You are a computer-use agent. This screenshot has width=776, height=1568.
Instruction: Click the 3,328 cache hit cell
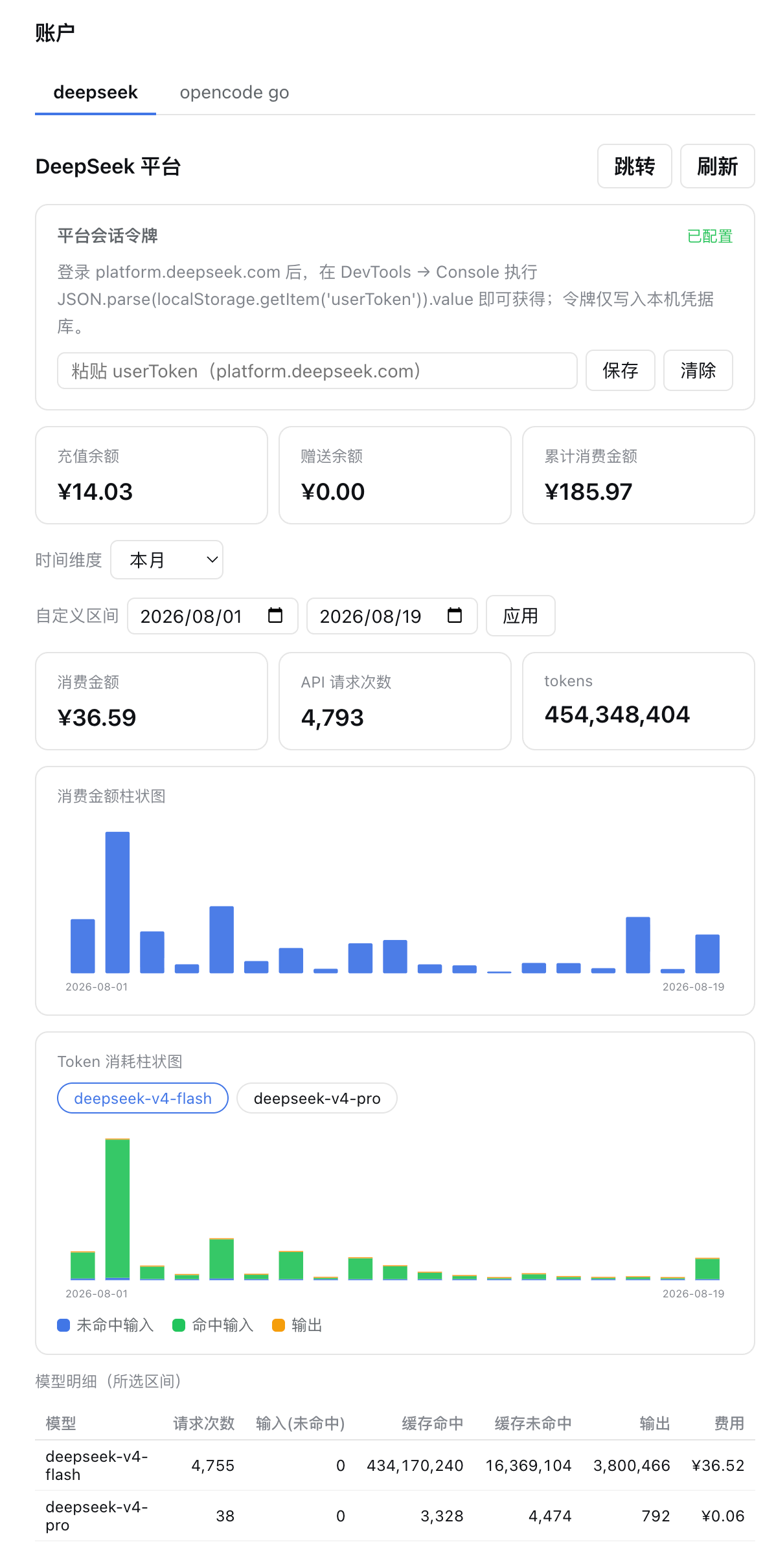click(442, 1516)
